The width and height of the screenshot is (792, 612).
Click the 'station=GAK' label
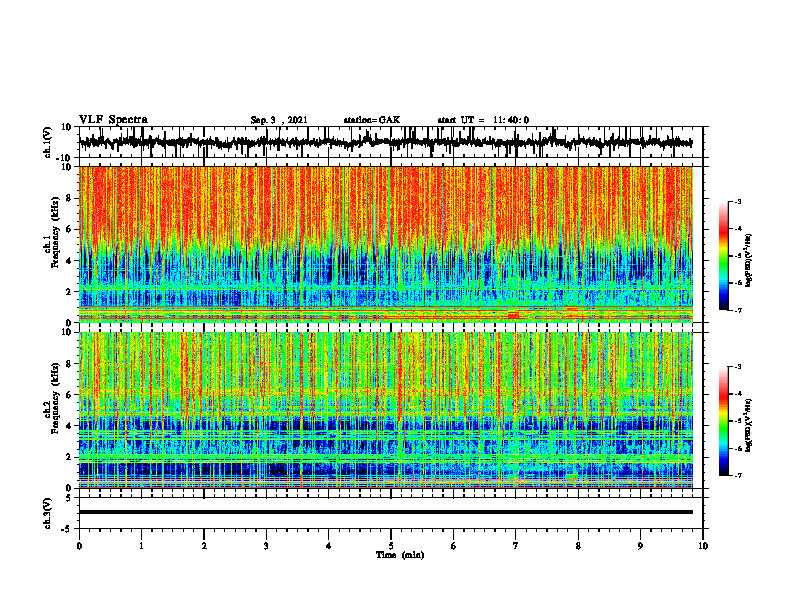click(372, 120)
